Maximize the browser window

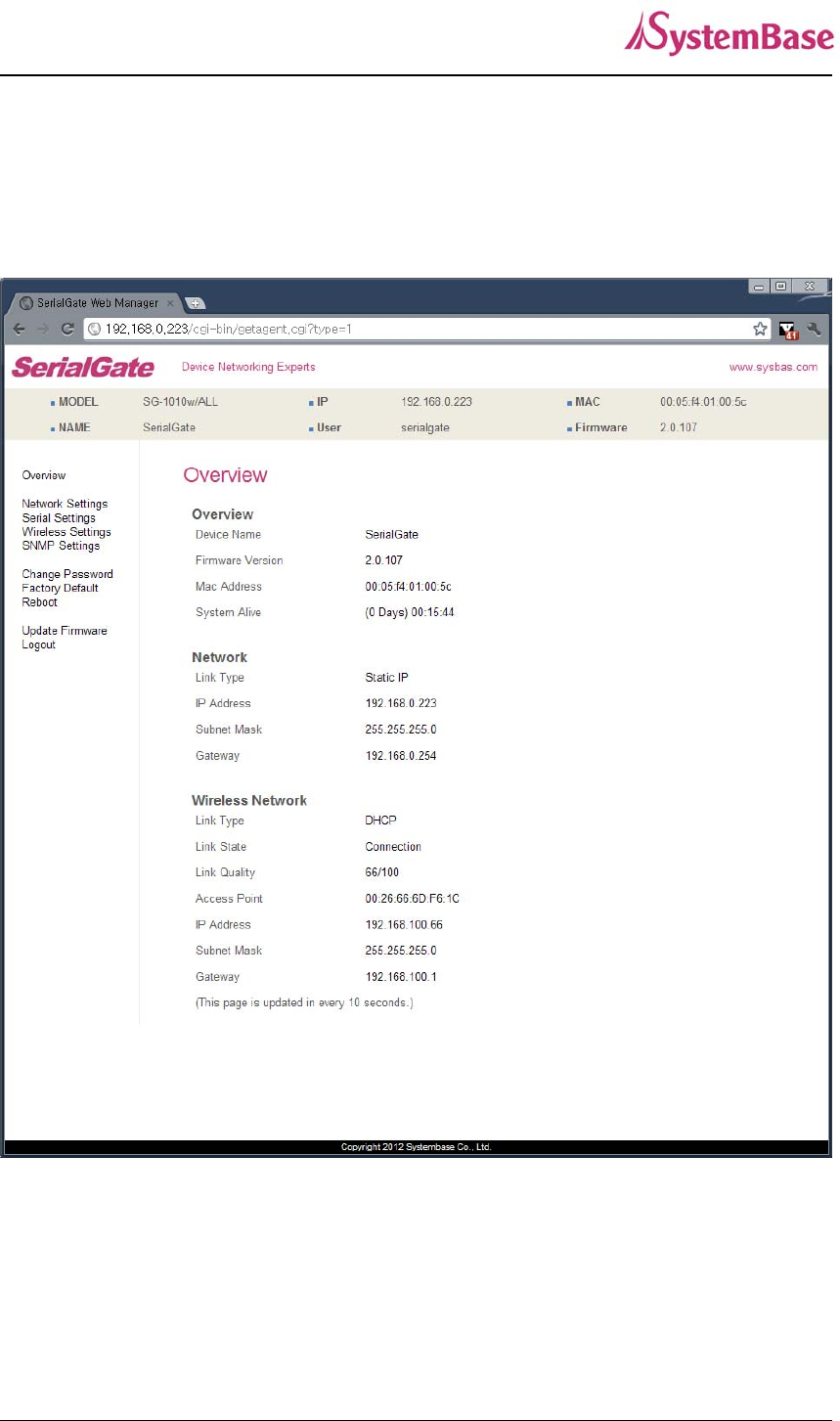[x=781, y=287]
